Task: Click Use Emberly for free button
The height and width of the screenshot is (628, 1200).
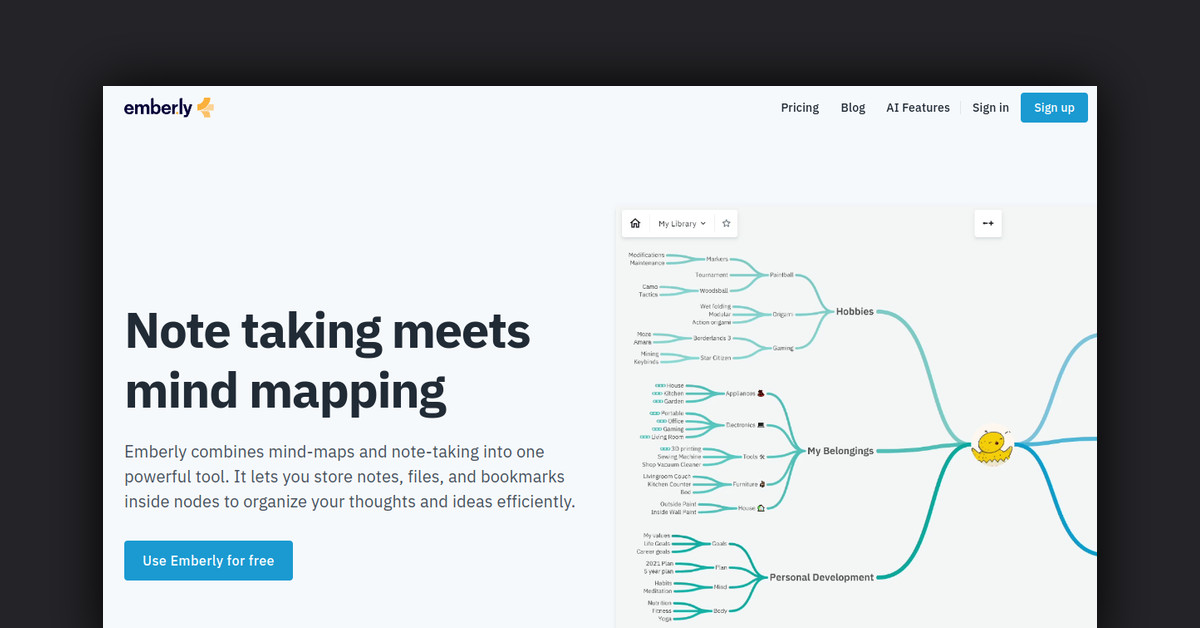Action: (x=208, y=561)
